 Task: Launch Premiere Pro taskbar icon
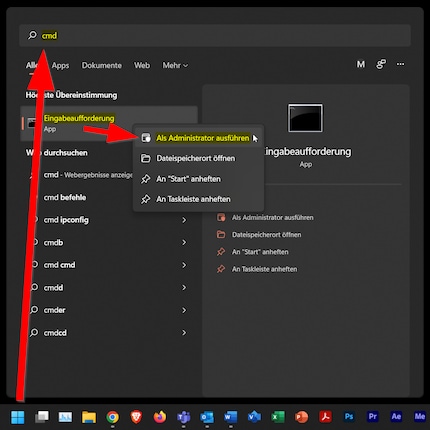372,416
